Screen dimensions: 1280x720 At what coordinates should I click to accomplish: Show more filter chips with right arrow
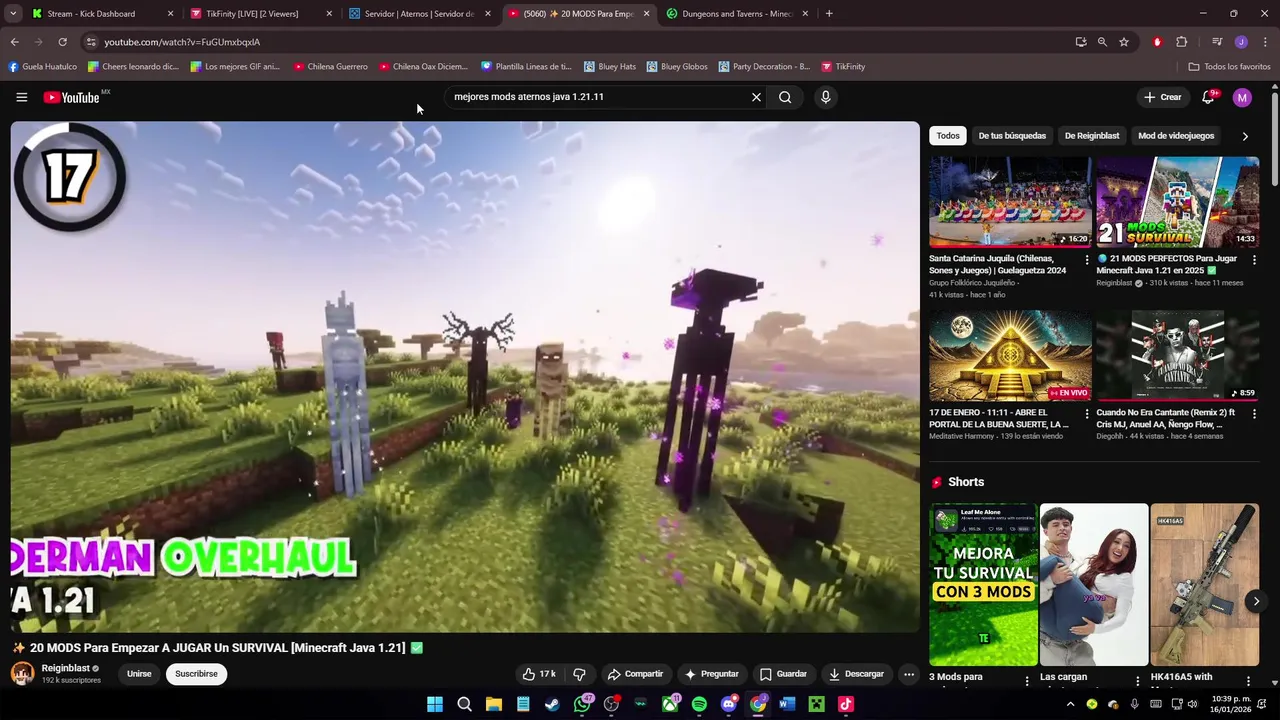[x=1245, y=136]
